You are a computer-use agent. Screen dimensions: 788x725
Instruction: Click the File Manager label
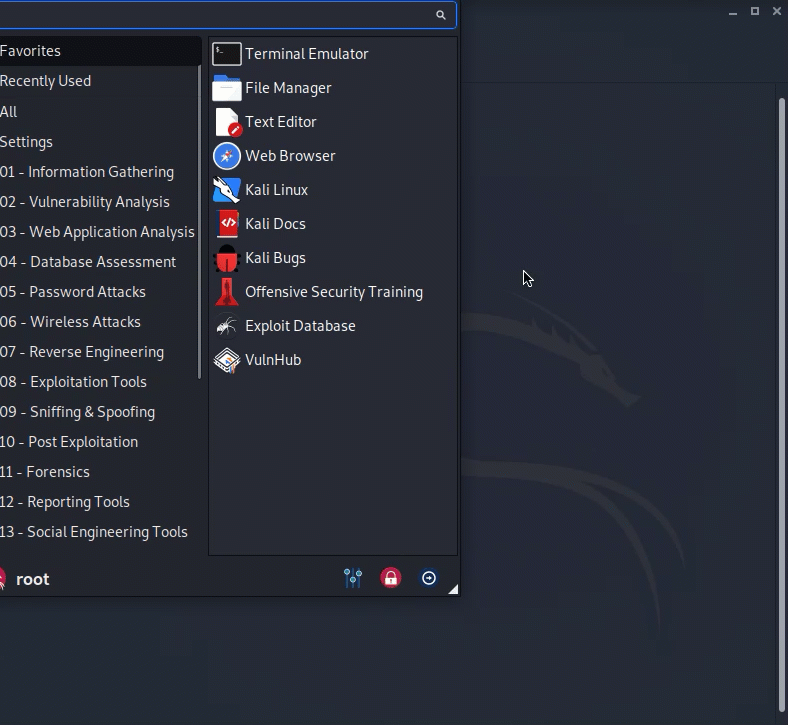(288, 88)
